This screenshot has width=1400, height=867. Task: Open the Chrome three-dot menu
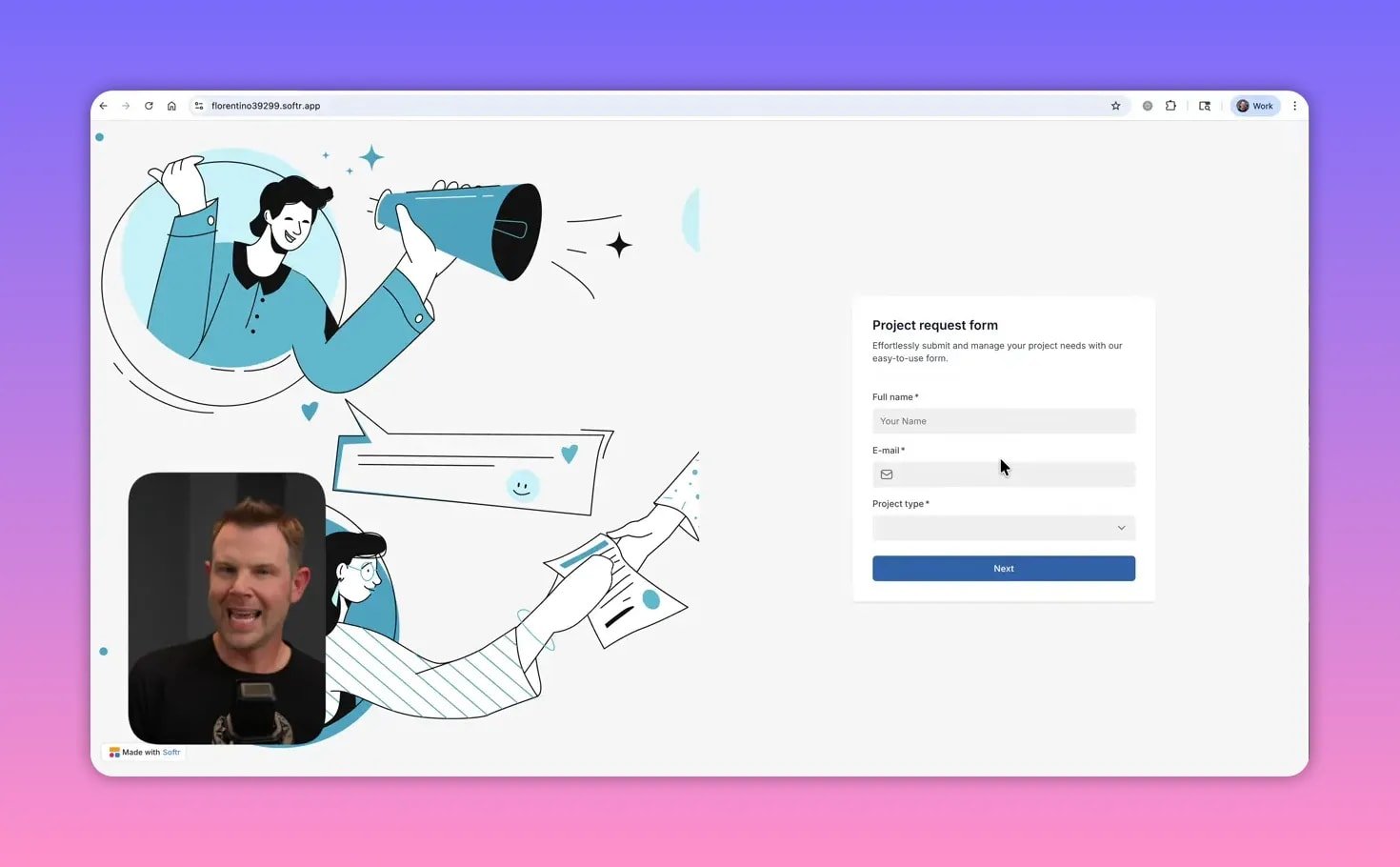1294,106
